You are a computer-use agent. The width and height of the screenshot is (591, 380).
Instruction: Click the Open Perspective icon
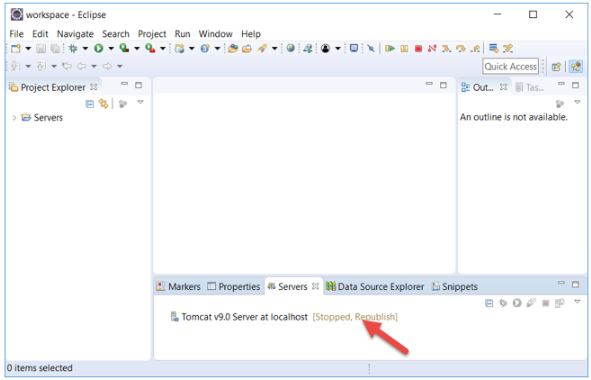pos(556,67)
